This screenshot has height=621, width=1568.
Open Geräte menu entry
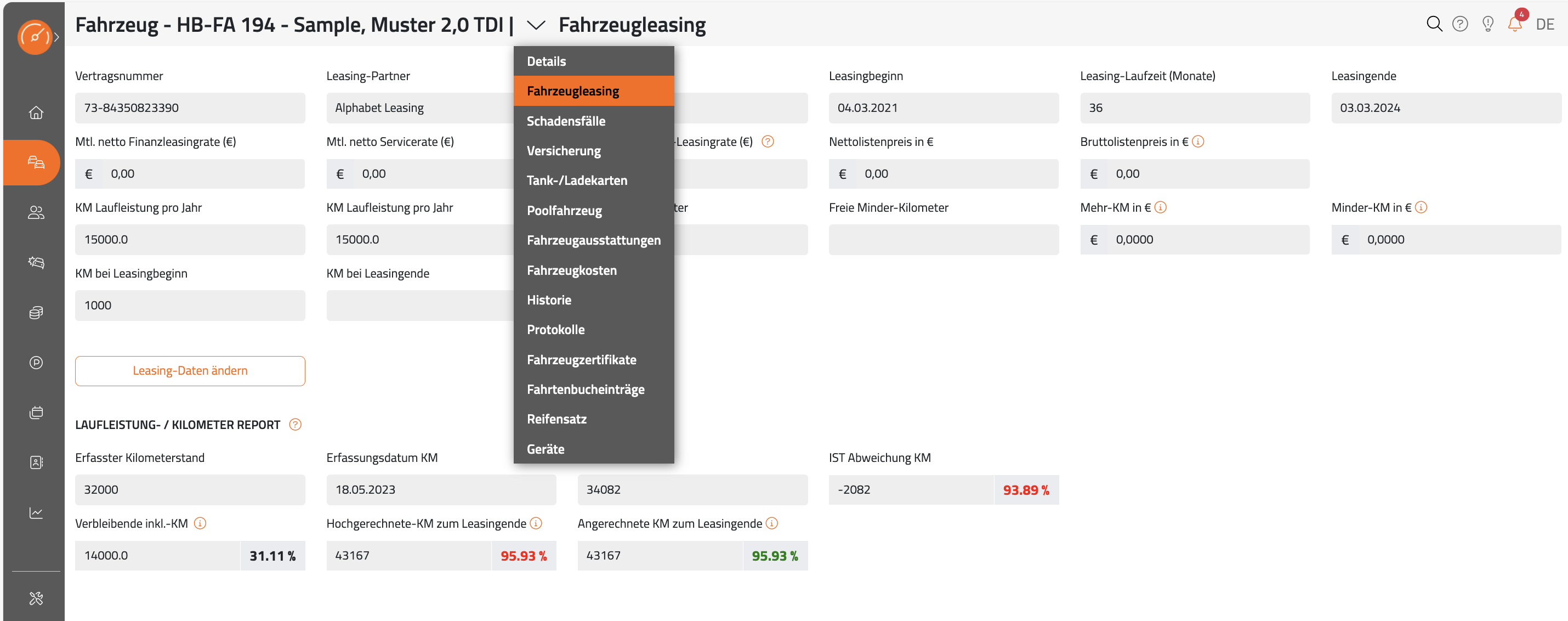(593, 449)
